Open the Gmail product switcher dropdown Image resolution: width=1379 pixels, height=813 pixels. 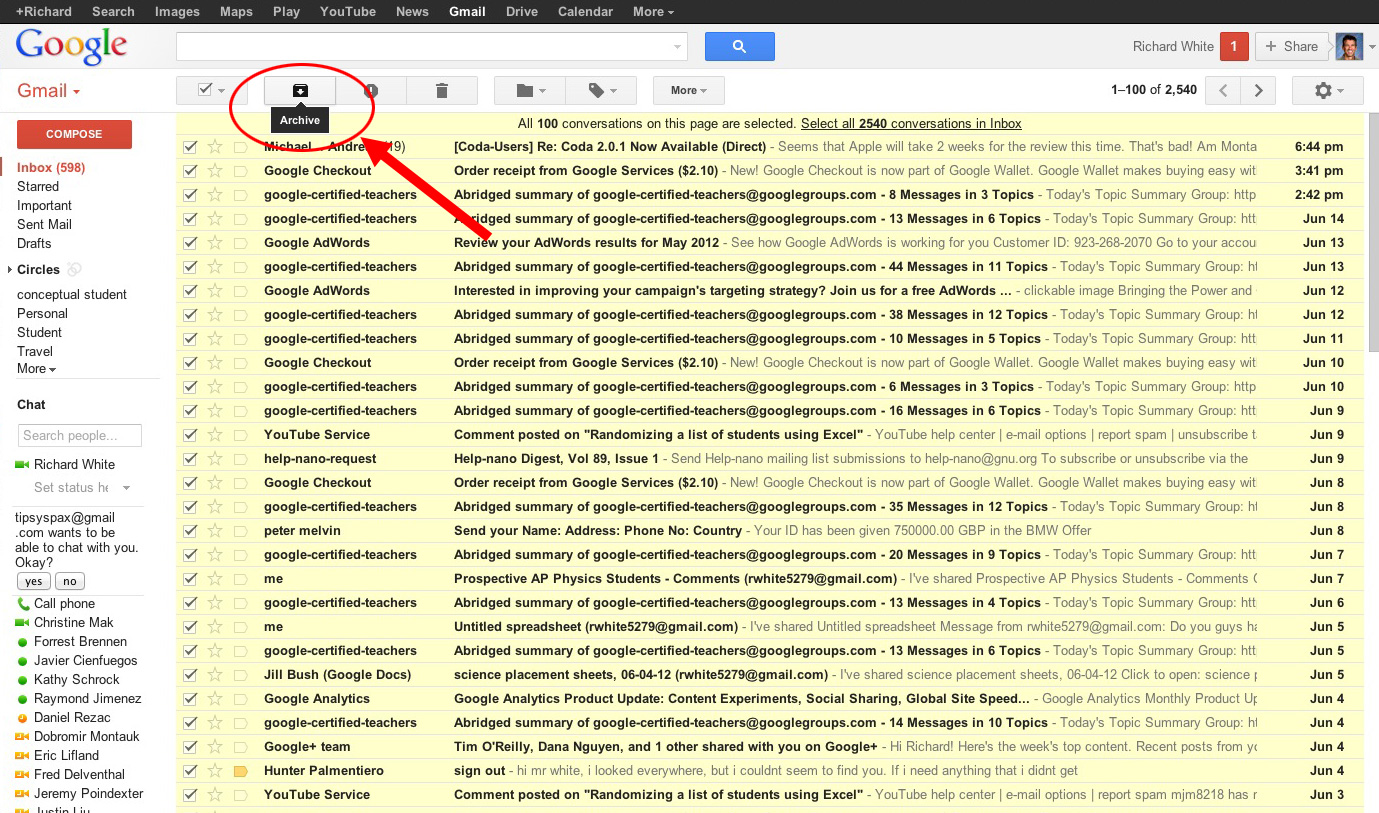[x=49, y=91]
